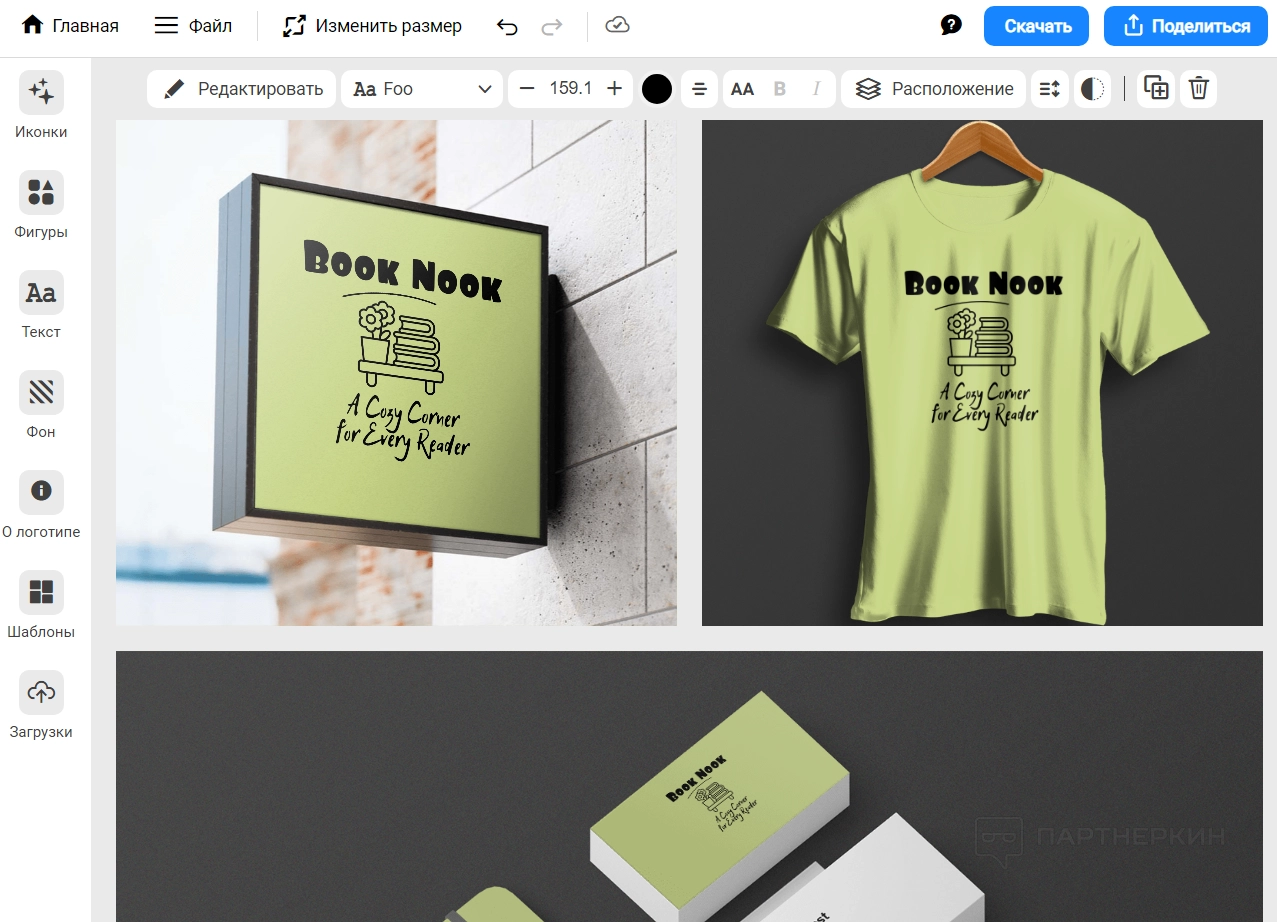Expand the Foo font dropdown
Viewport: 1277px width, 922px height.
(x=422, y=89)
